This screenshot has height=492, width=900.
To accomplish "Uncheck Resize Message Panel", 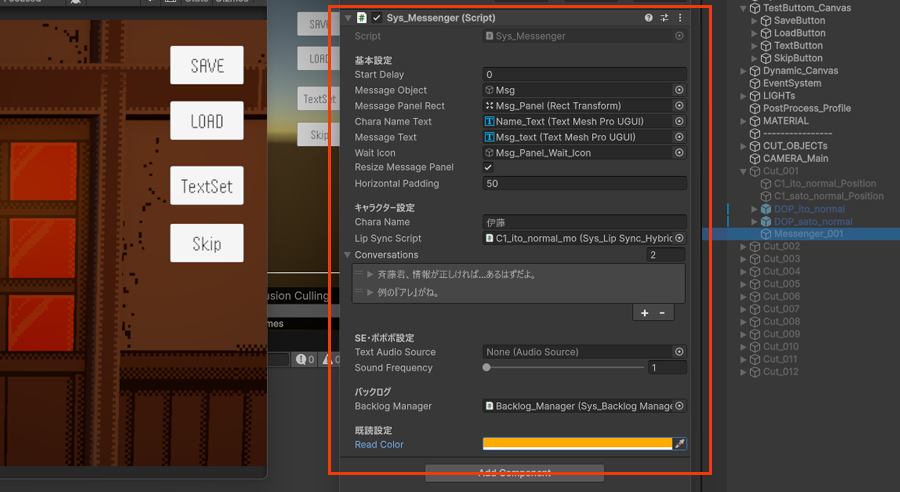I will [488, 168].
